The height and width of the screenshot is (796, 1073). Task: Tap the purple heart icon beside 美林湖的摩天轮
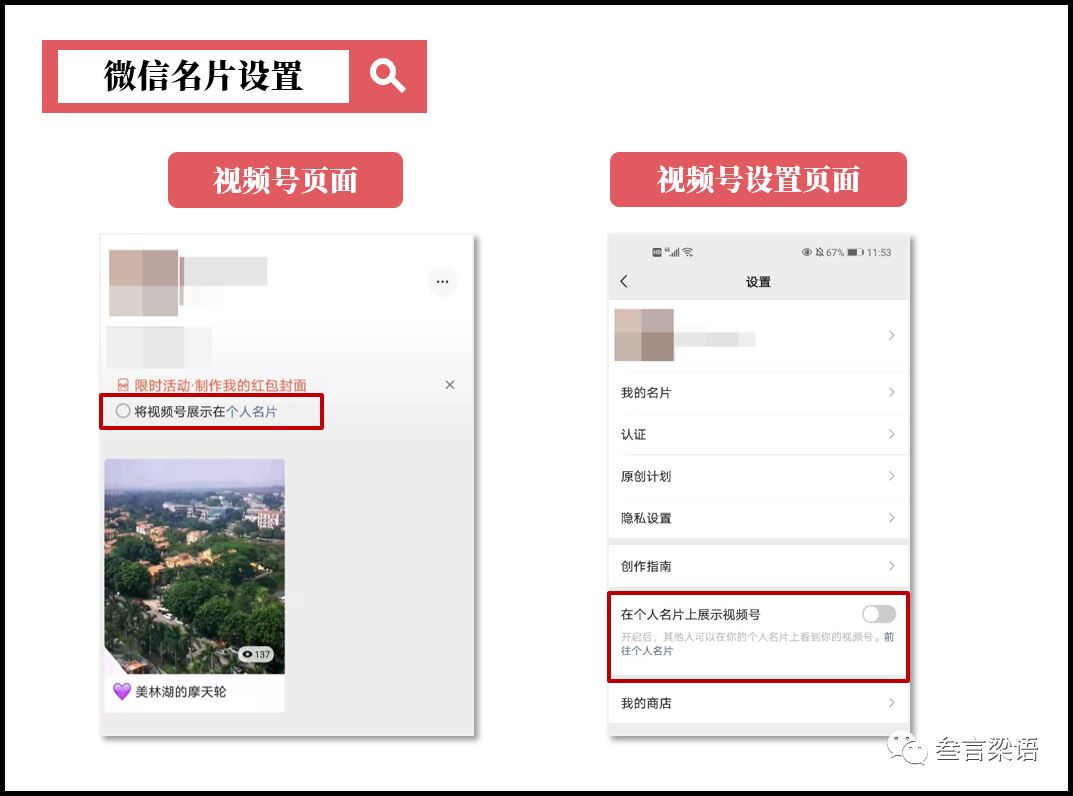[x=121, y=691]
